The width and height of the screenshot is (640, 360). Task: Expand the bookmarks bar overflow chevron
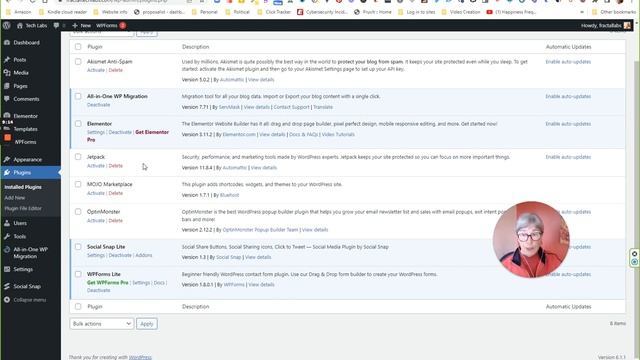click(x=582, y=12)
